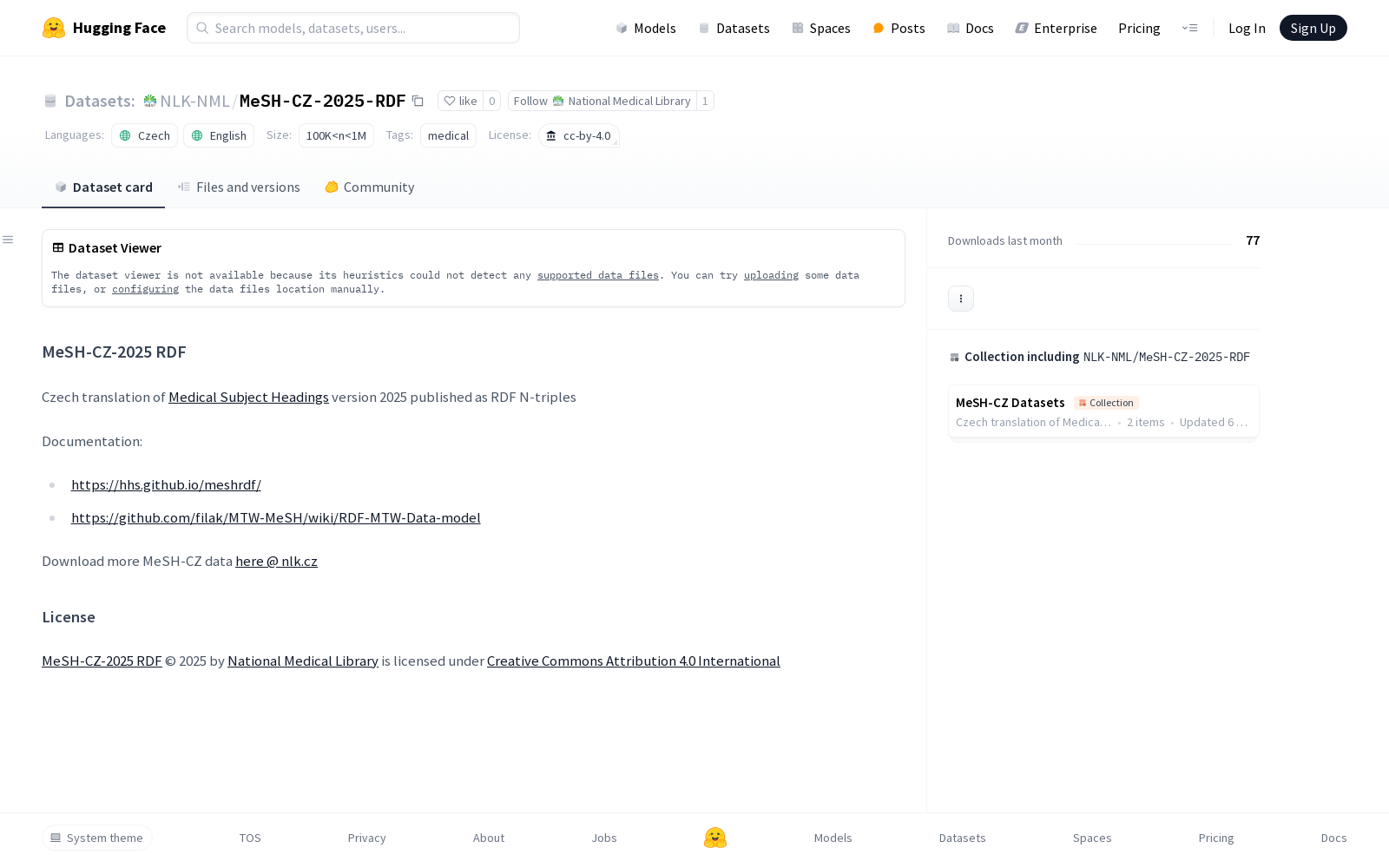This screenshot has height=868, width=1389.
Task: Open the MeSH-CZ Datasets collection card
Action: click(x=1103, y=411)
